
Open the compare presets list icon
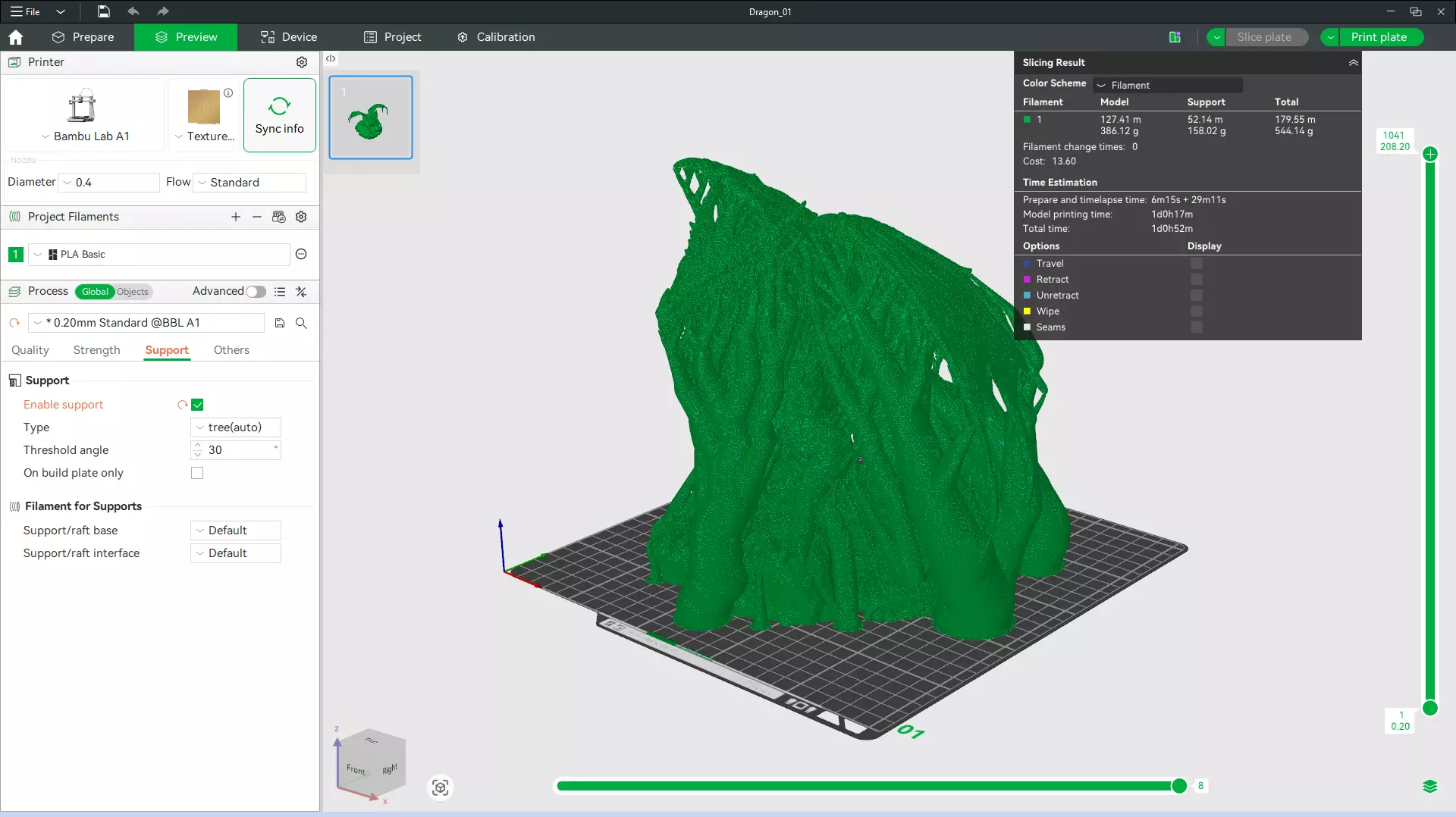pos(280,292)
